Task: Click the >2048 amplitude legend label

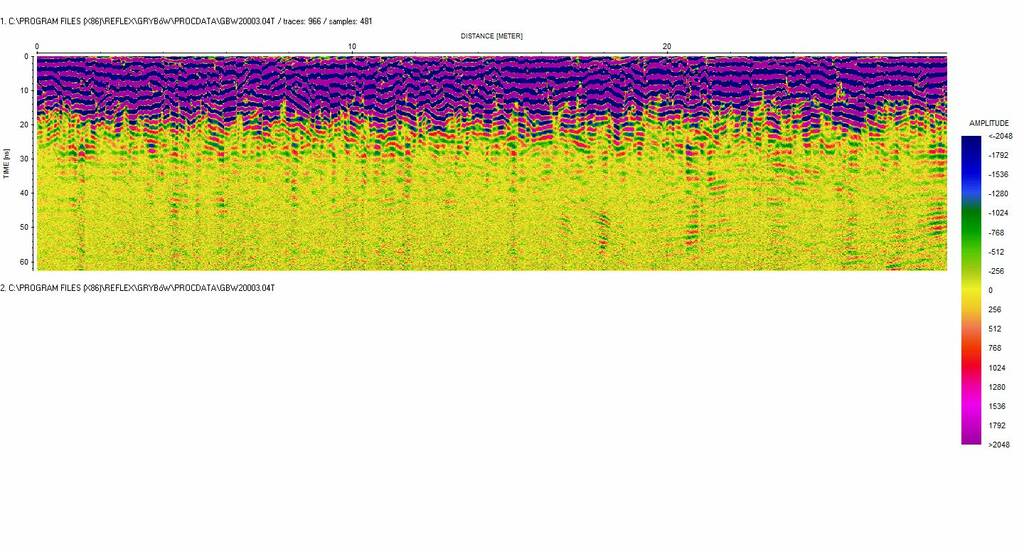Action: tap(999, 444)
